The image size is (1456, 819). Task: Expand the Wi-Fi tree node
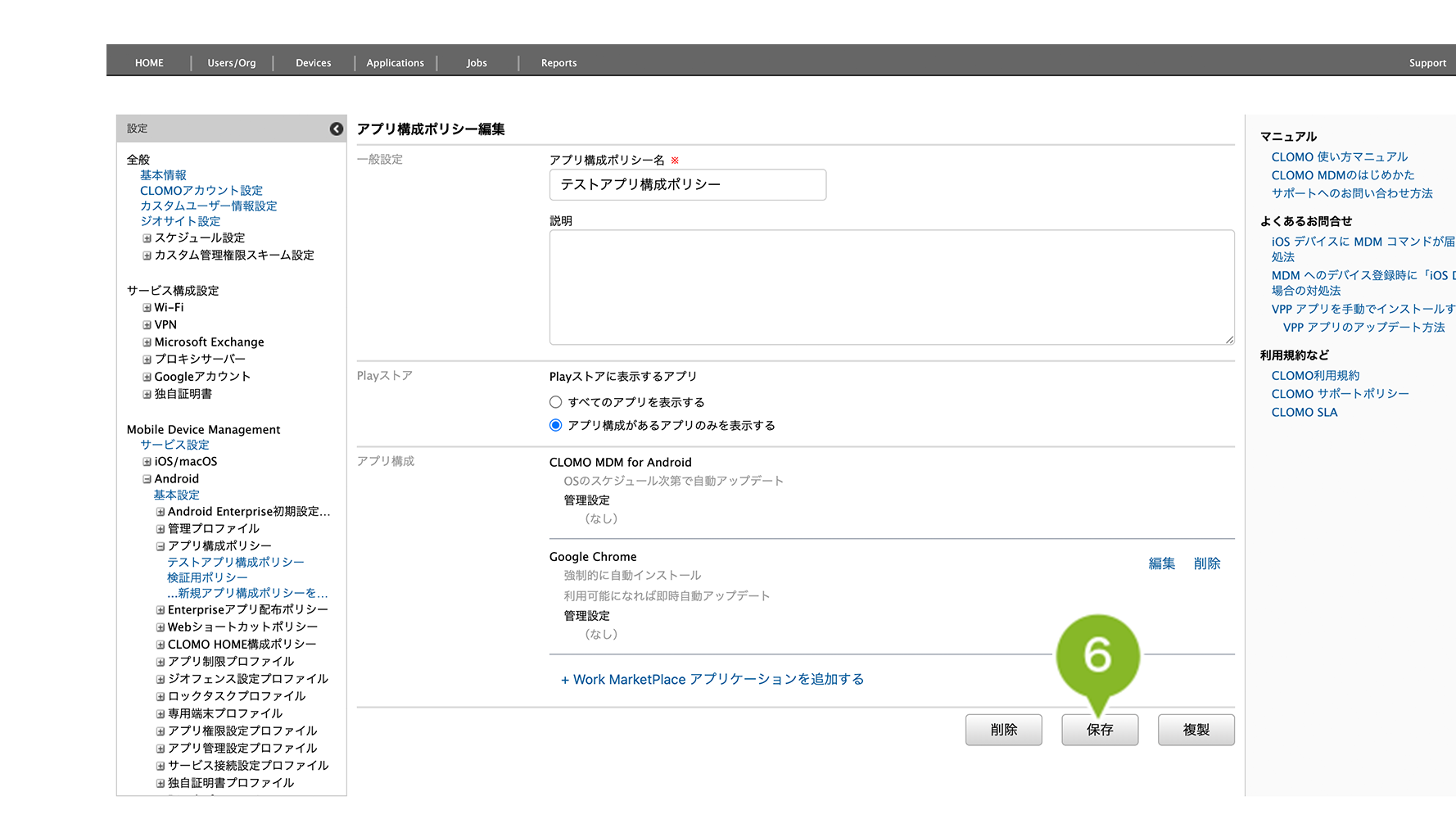coord(147,308)
